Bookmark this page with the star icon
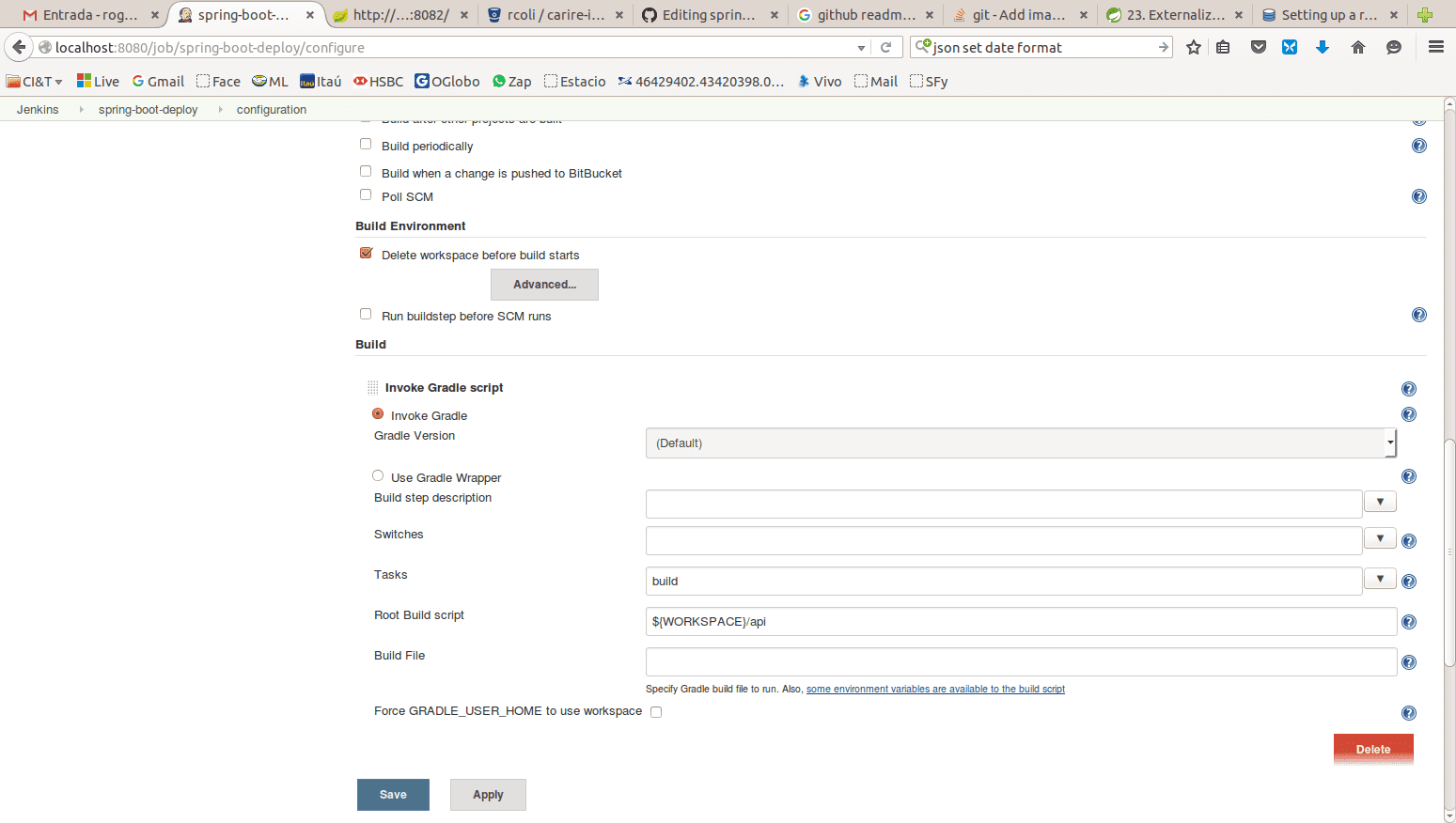 (x=1194, y=47)
